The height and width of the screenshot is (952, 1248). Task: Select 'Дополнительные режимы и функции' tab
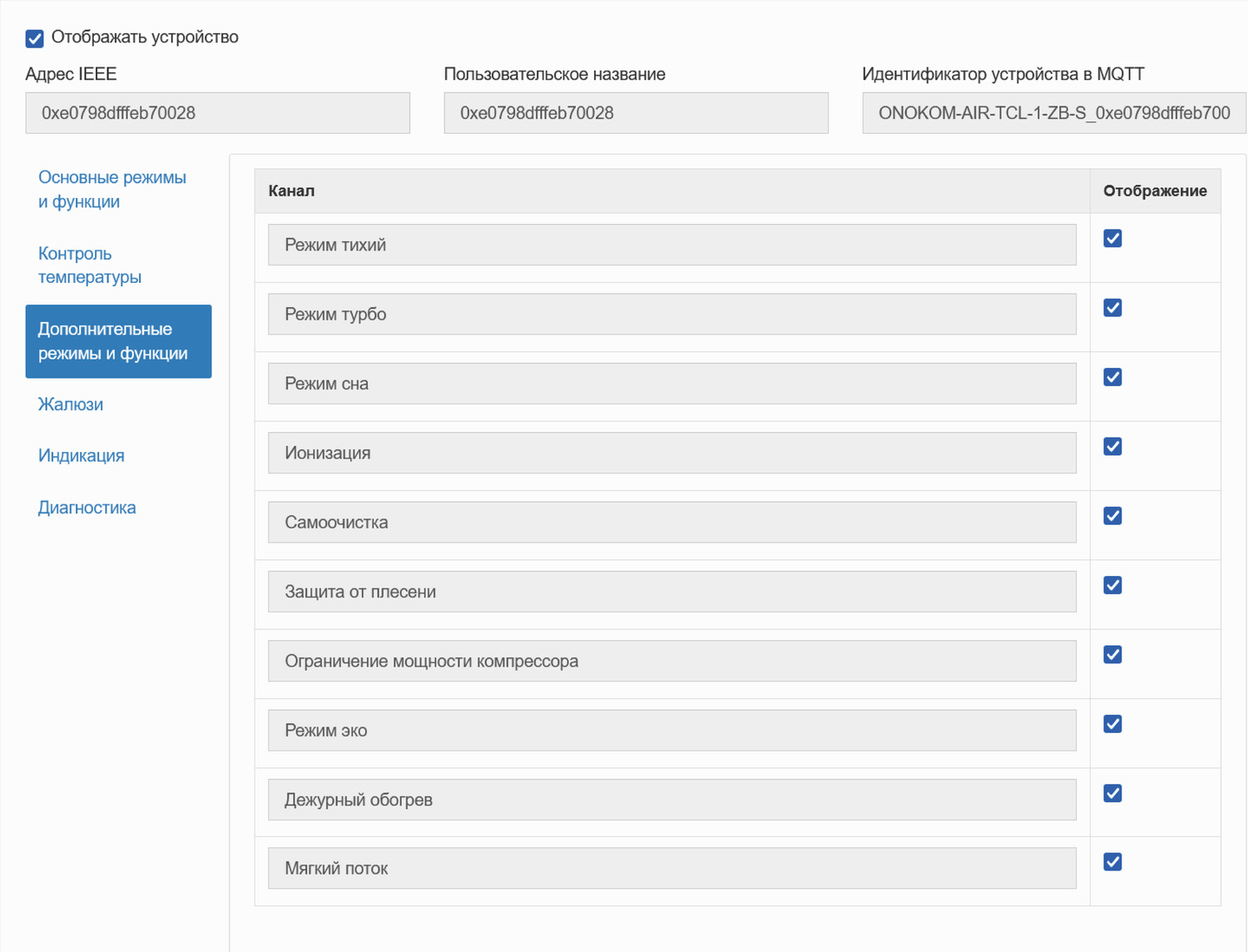click(x=118, y=341)
